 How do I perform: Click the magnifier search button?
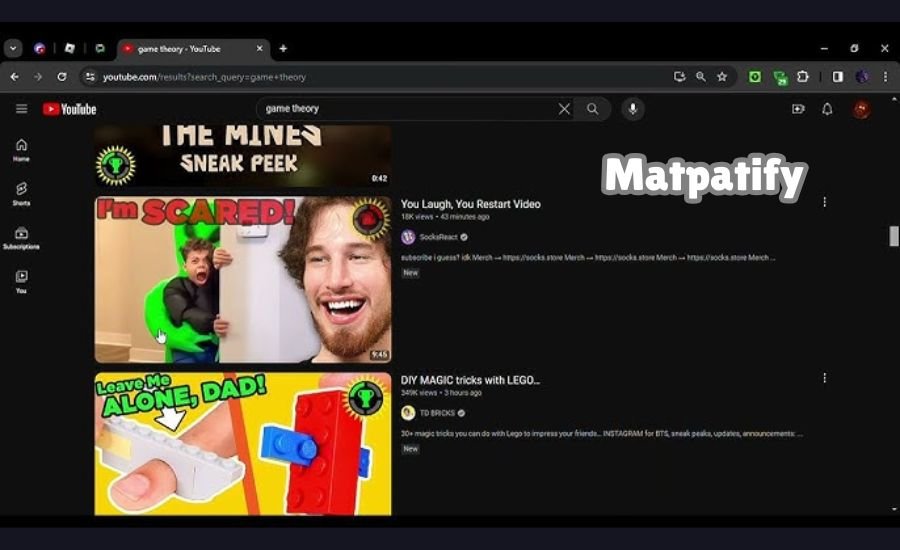[592, 109]
